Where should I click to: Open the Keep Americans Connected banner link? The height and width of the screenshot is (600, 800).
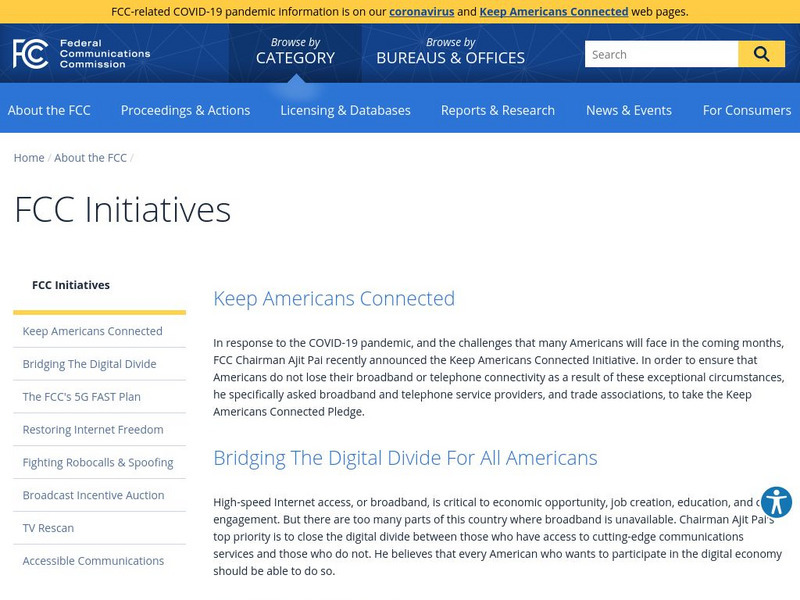click(x=553, y=12)
